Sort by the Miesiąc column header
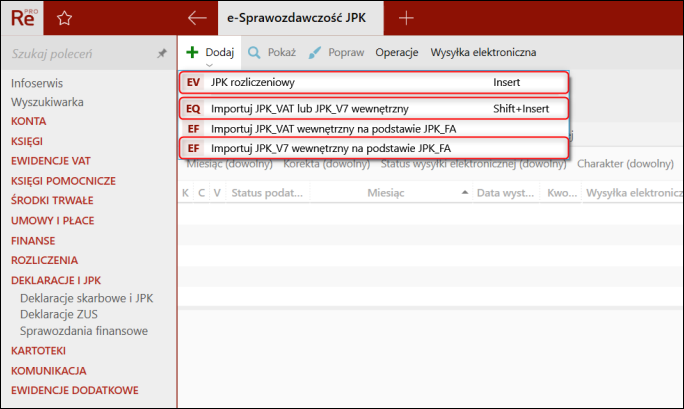 [385, 192]
